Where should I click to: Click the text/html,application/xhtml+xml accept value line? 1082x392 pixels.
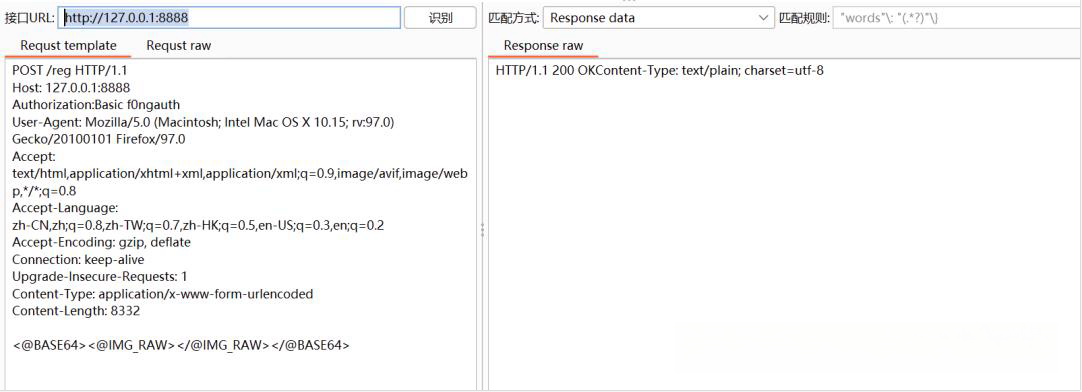[240, 174]
